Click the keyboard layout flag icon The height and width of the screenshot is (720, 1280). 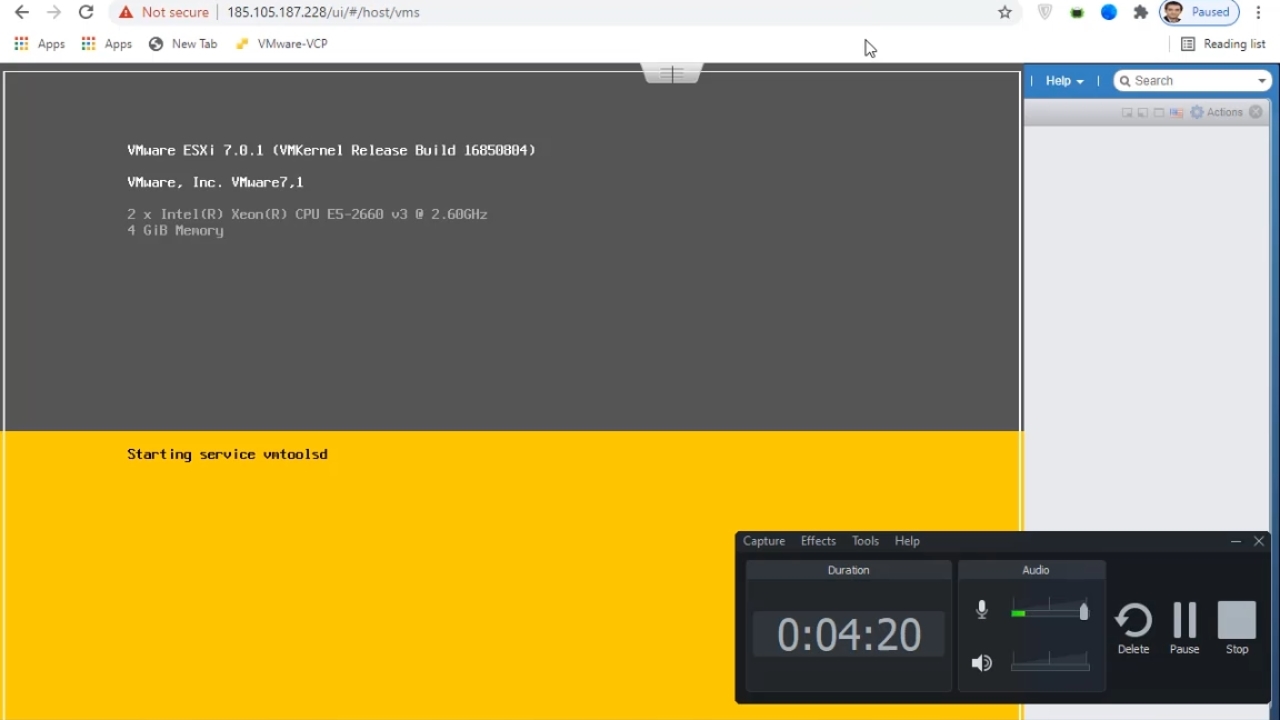pyautogui.click(x=1176, y=113)
